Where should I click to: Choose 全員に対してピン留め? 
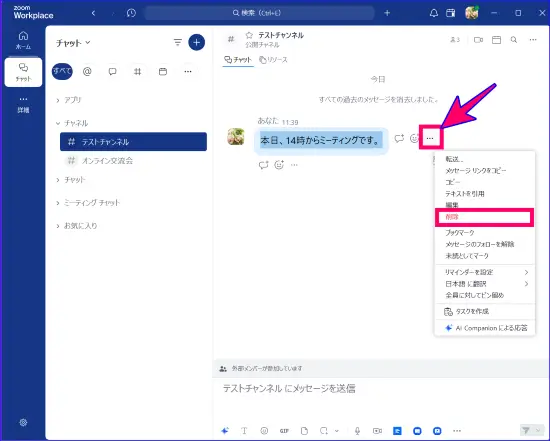485,295
